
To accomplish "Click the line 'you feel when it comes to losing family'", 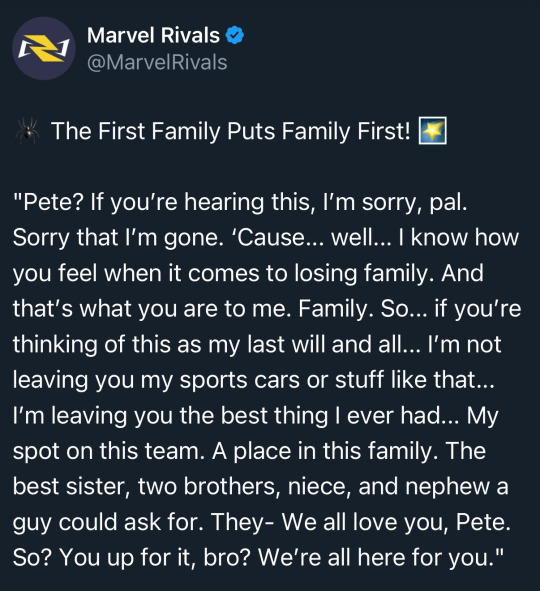I will tap(248, 274).
